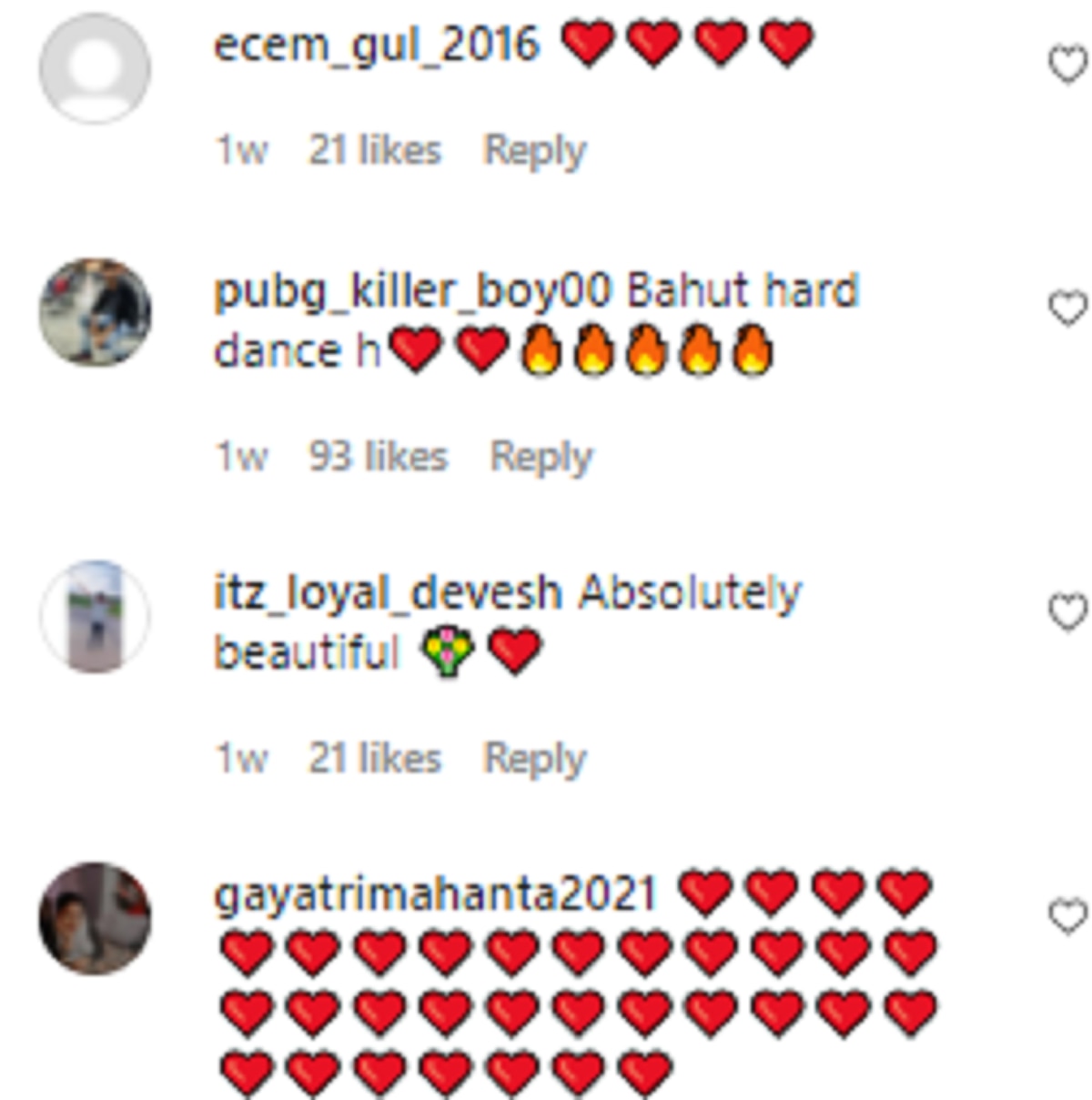Visit the itz_loyal_devesh username link
Image resolution: width=1092 pixels, height=1100 pixels.
(388, 593)
